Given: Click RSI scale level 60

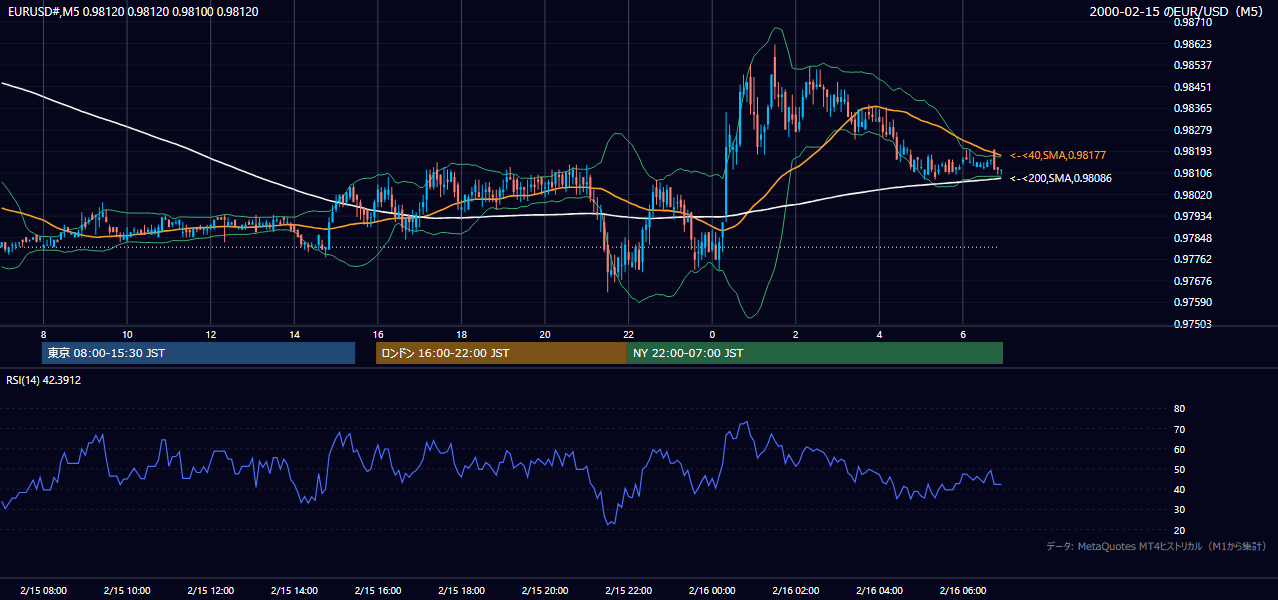Looking at the screenshot, I should 1180,449.
